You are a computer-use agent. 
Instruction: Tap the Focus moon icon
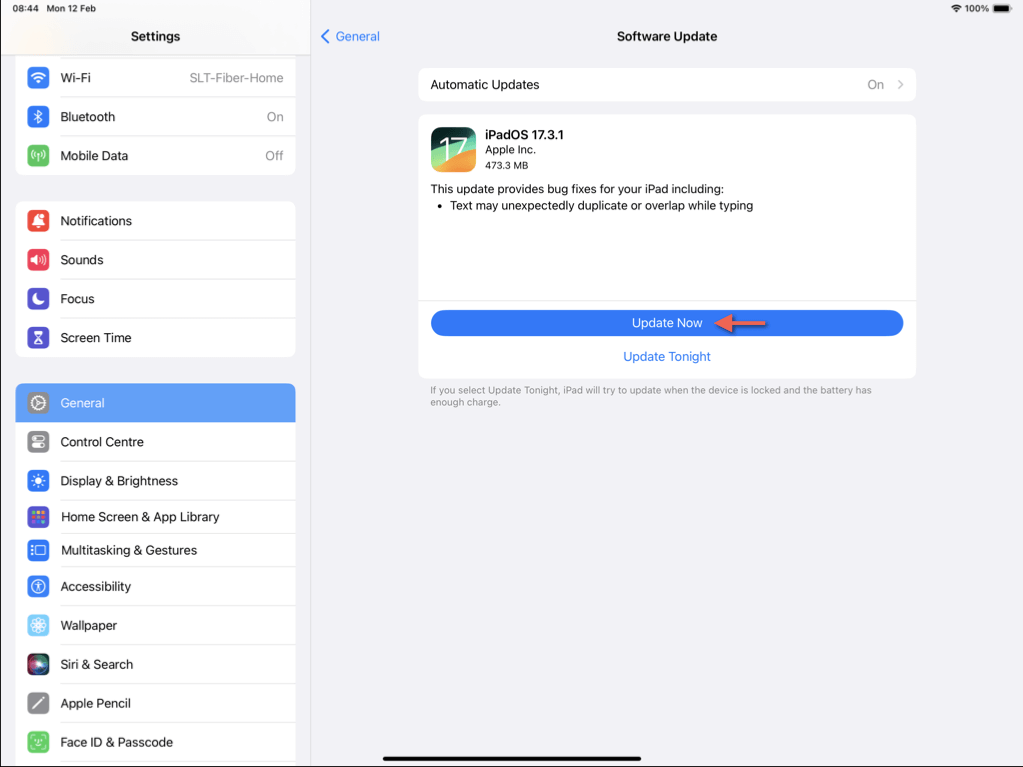[38, 299]
